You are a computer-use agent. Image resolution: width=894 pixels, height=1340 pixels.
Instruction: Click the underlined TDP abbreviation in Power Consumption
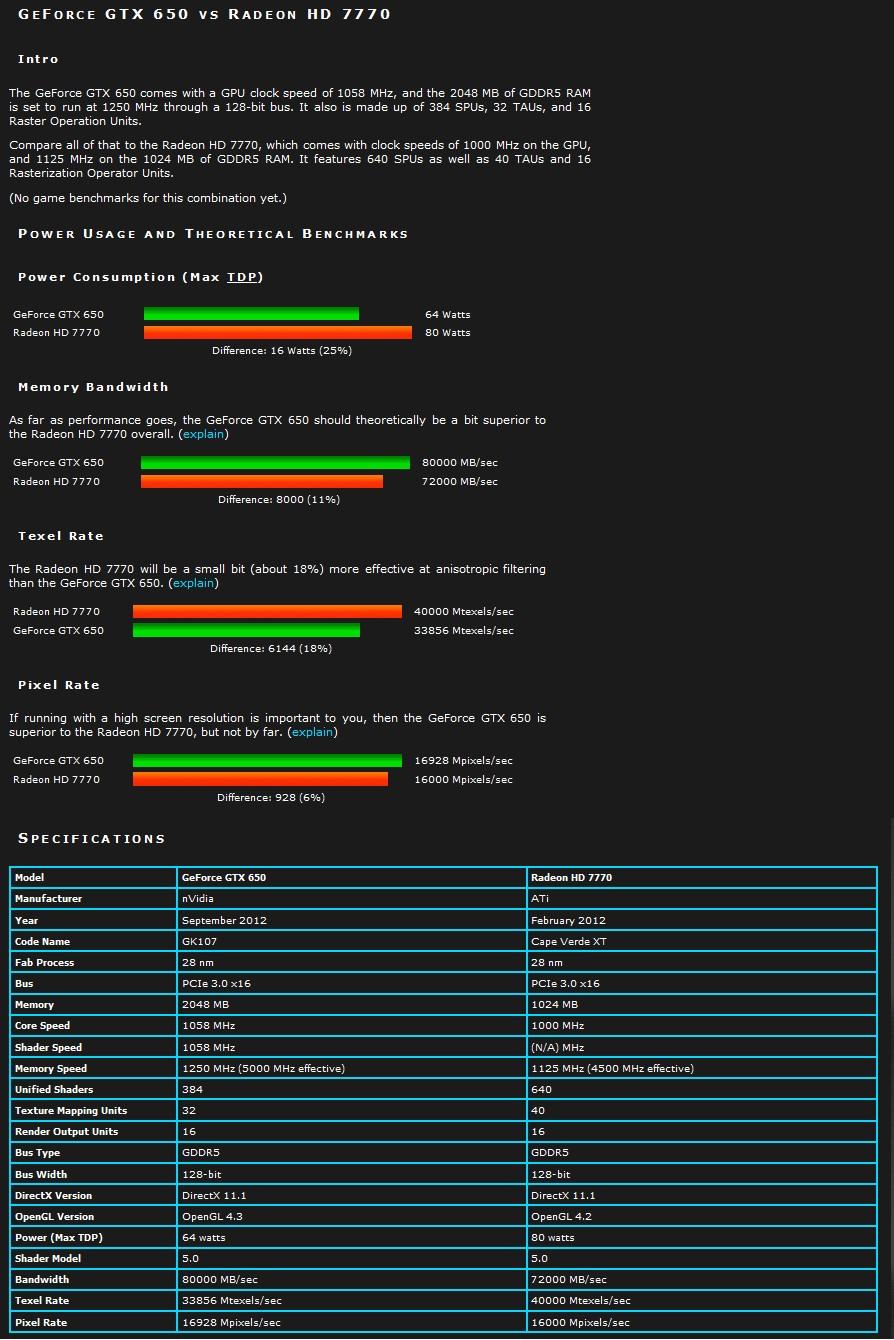pyautogui.click(x=242, y=277)
